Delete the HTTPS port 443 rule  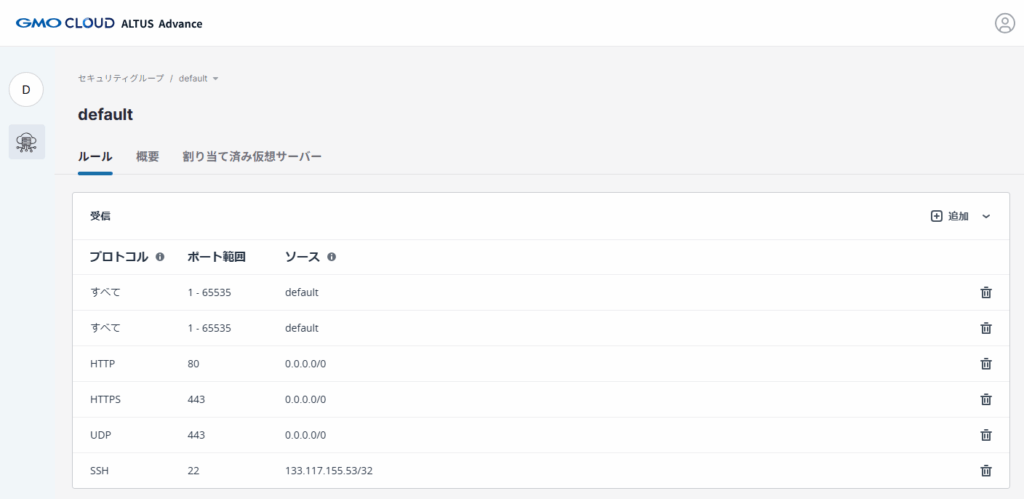click(985, 399)
